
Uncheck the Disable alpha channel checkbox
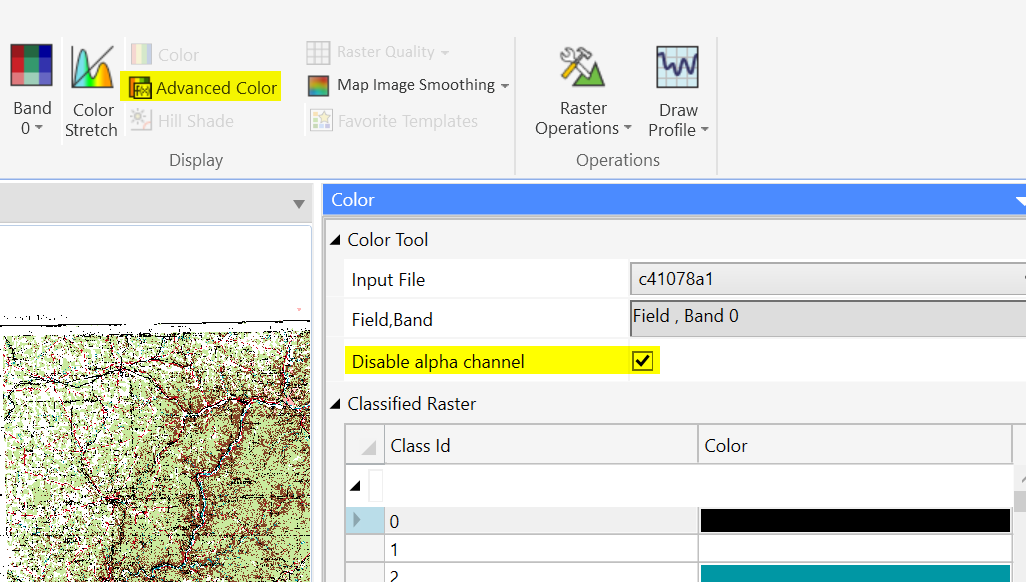point(643,360)
